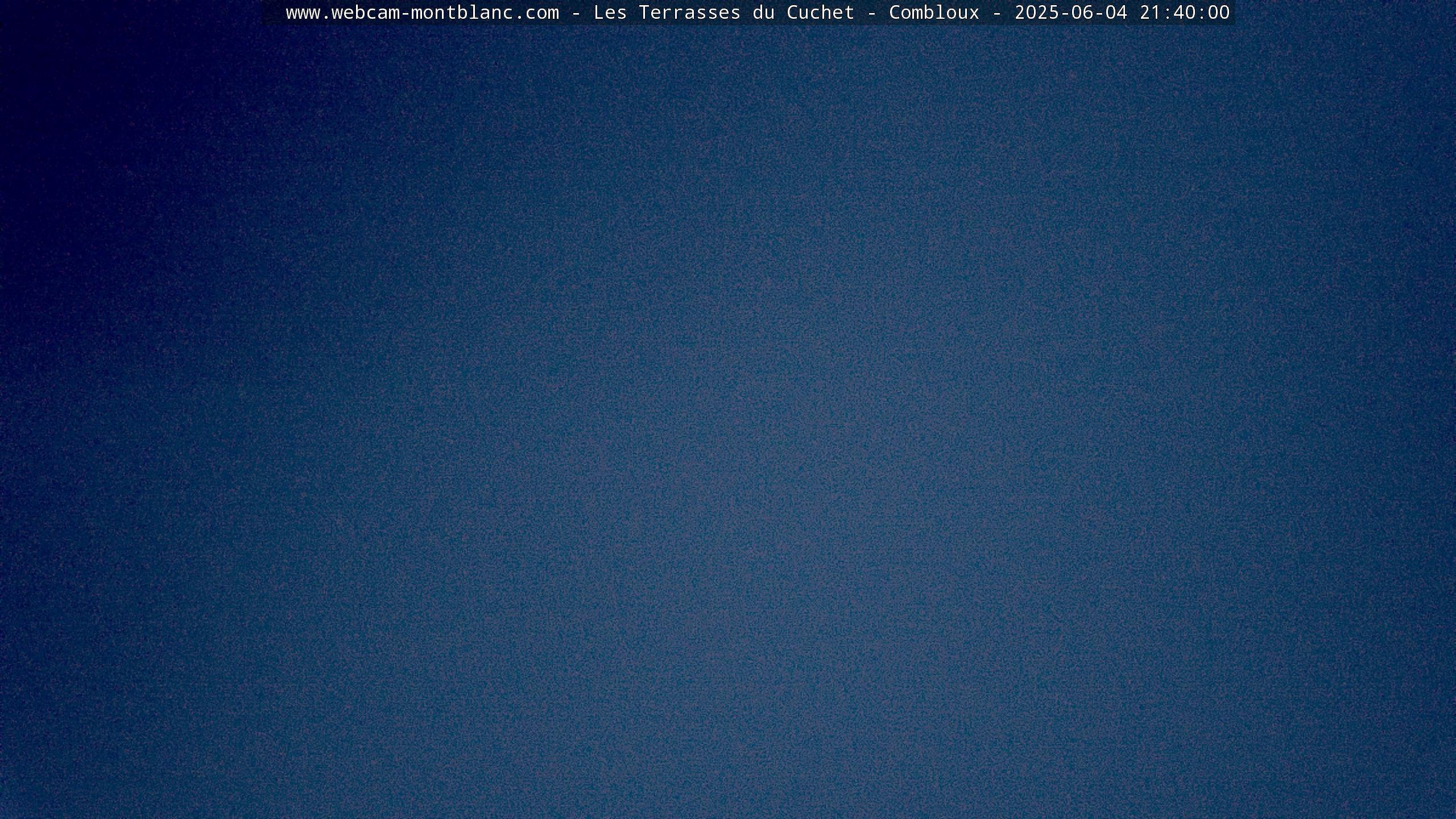Click the 'Combloux' location text
Image resolution: width=1456 pixels, height=819 pixels.
934,13
